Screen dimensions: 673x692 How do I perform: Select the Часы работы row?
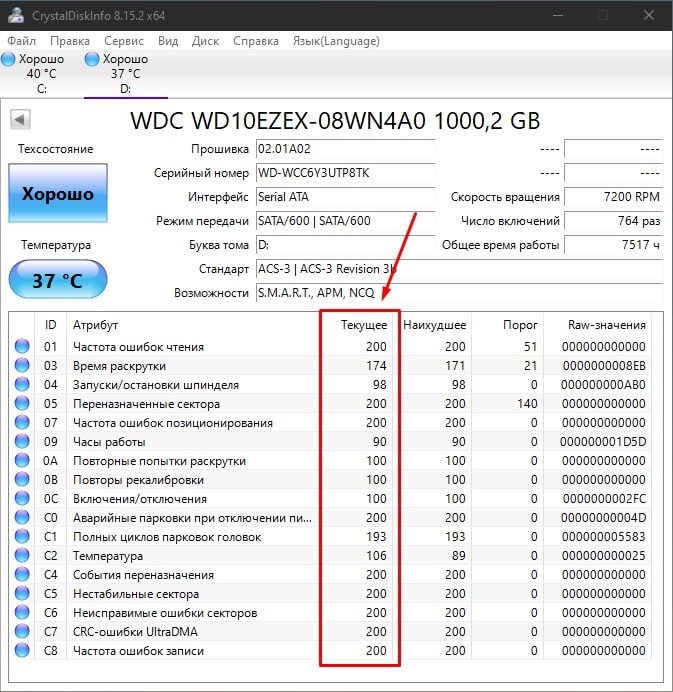coord(331,441)
